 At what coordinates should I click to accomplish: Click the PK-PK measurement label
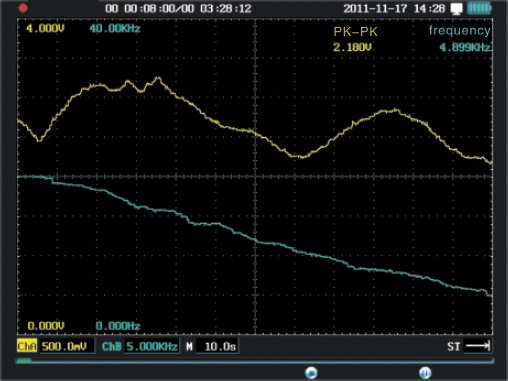(x=355, y=32)
